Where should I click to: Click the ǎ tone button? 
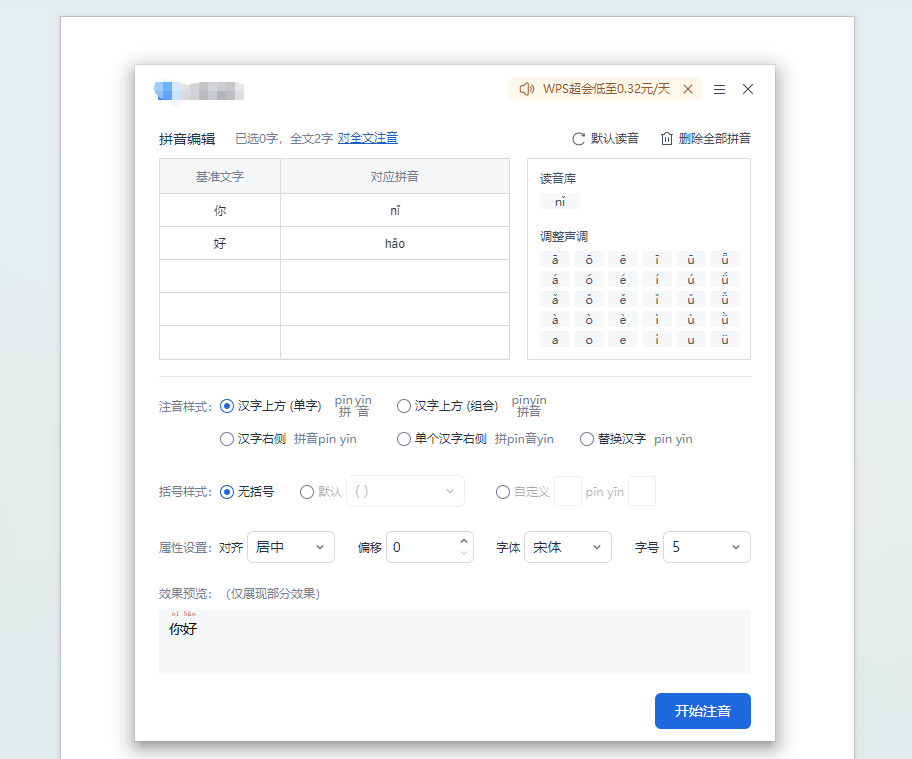555,300
